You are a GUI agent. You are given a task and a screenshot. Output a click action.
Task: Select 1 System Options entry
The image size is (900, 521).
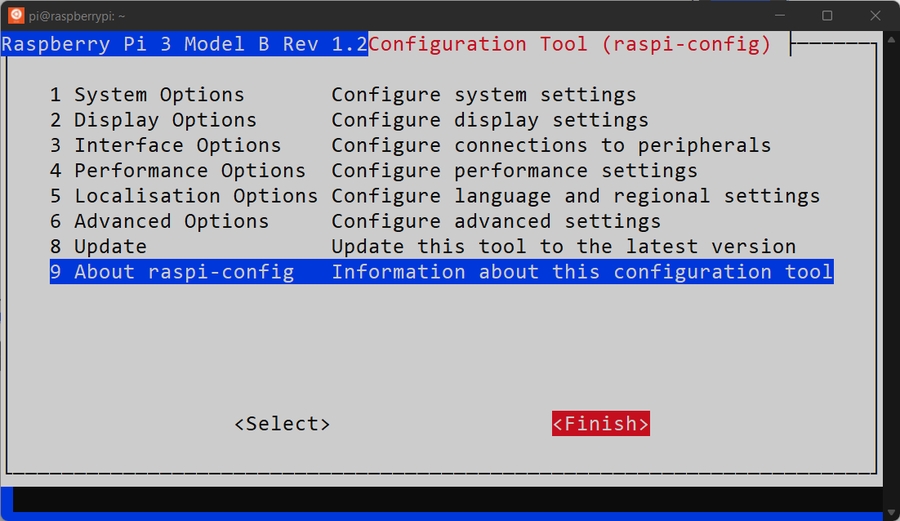(147, 95)
